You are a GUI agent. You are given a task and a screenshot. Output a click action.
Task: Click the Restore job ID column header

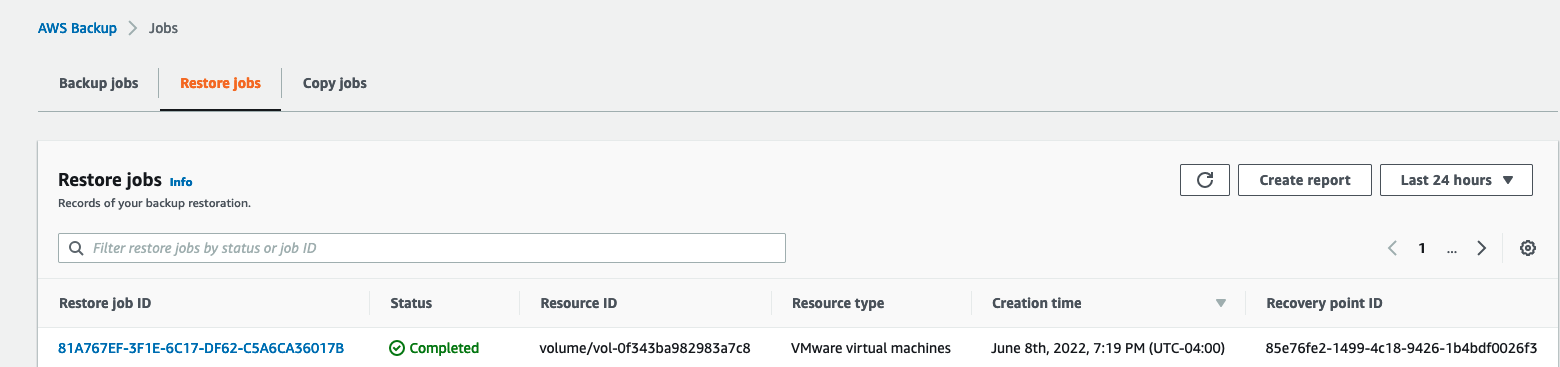[x=105, y=303]
